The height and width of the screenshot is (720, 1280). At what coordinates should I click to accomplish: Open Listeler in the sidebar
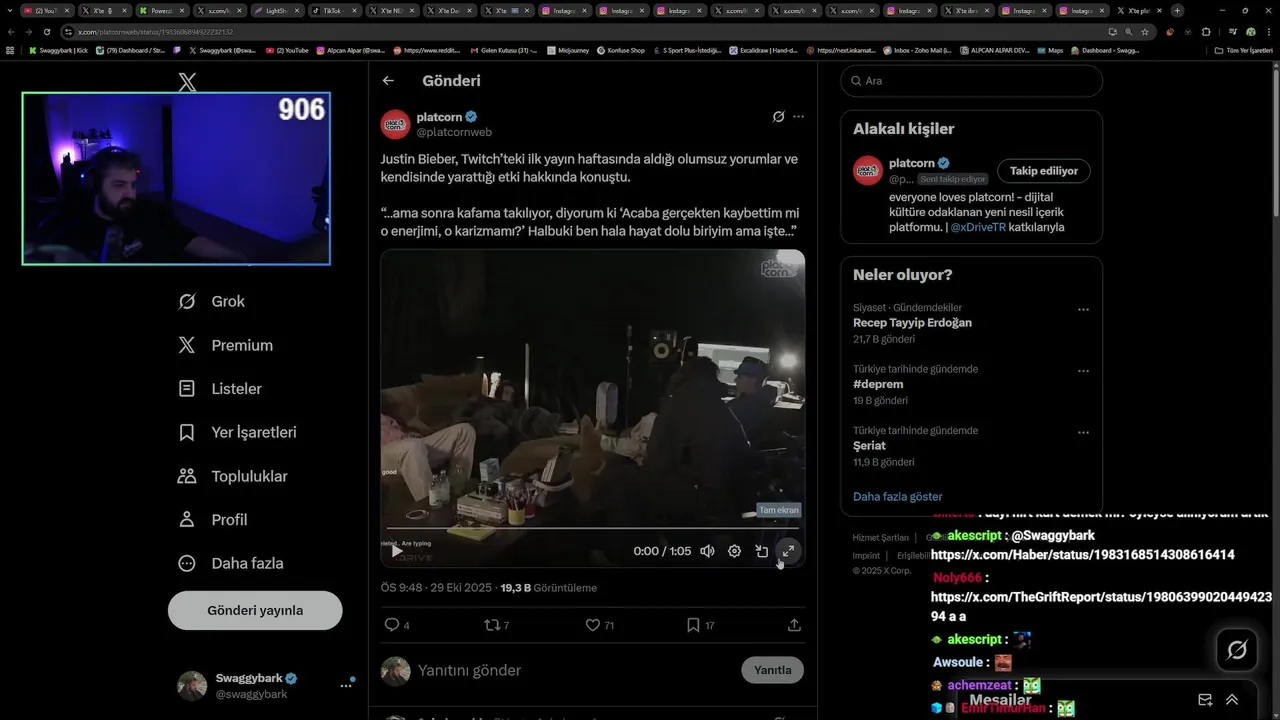[220, 388]
